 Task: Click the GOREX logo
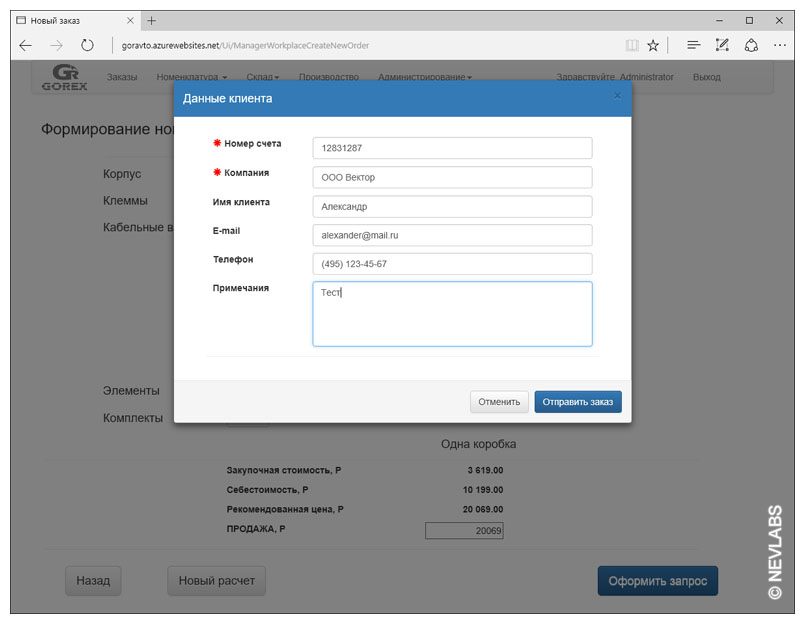65,77
